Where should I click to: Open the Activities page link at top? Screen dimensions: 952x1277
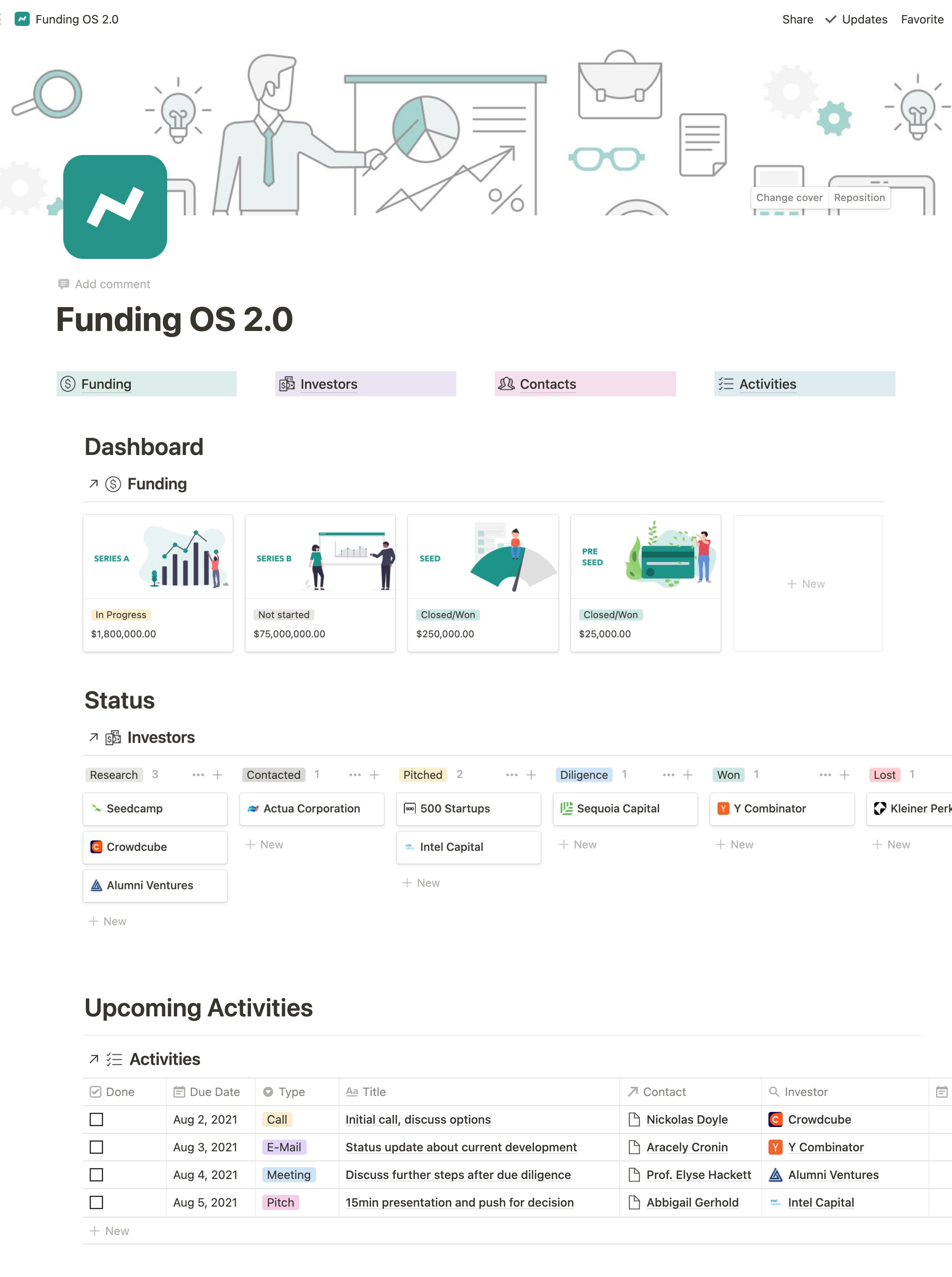pos(767,384)
